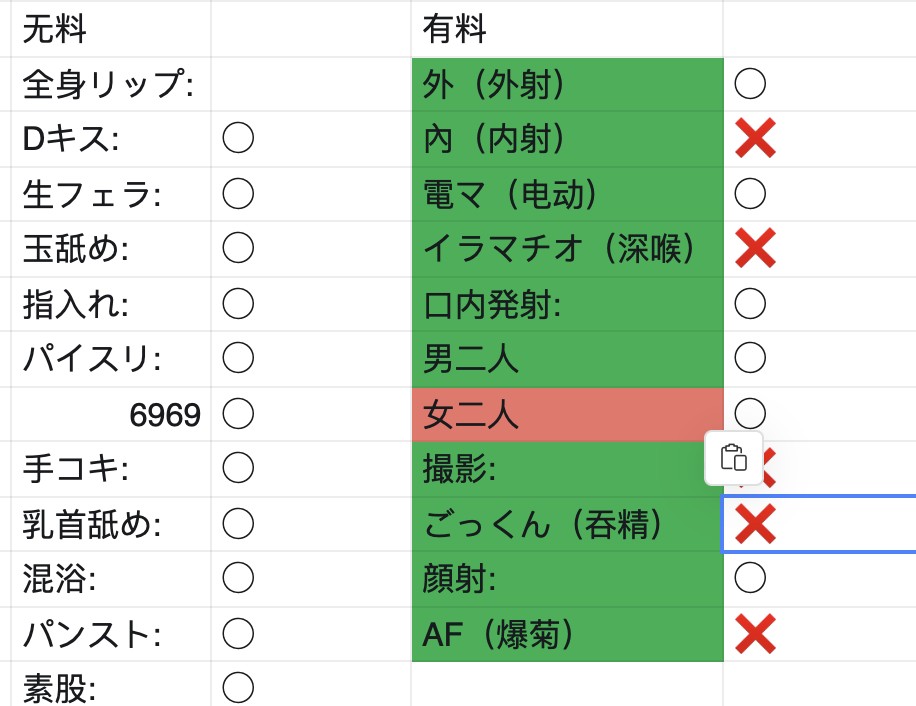Select the 有料 header cell

click(x=567, y=29)
